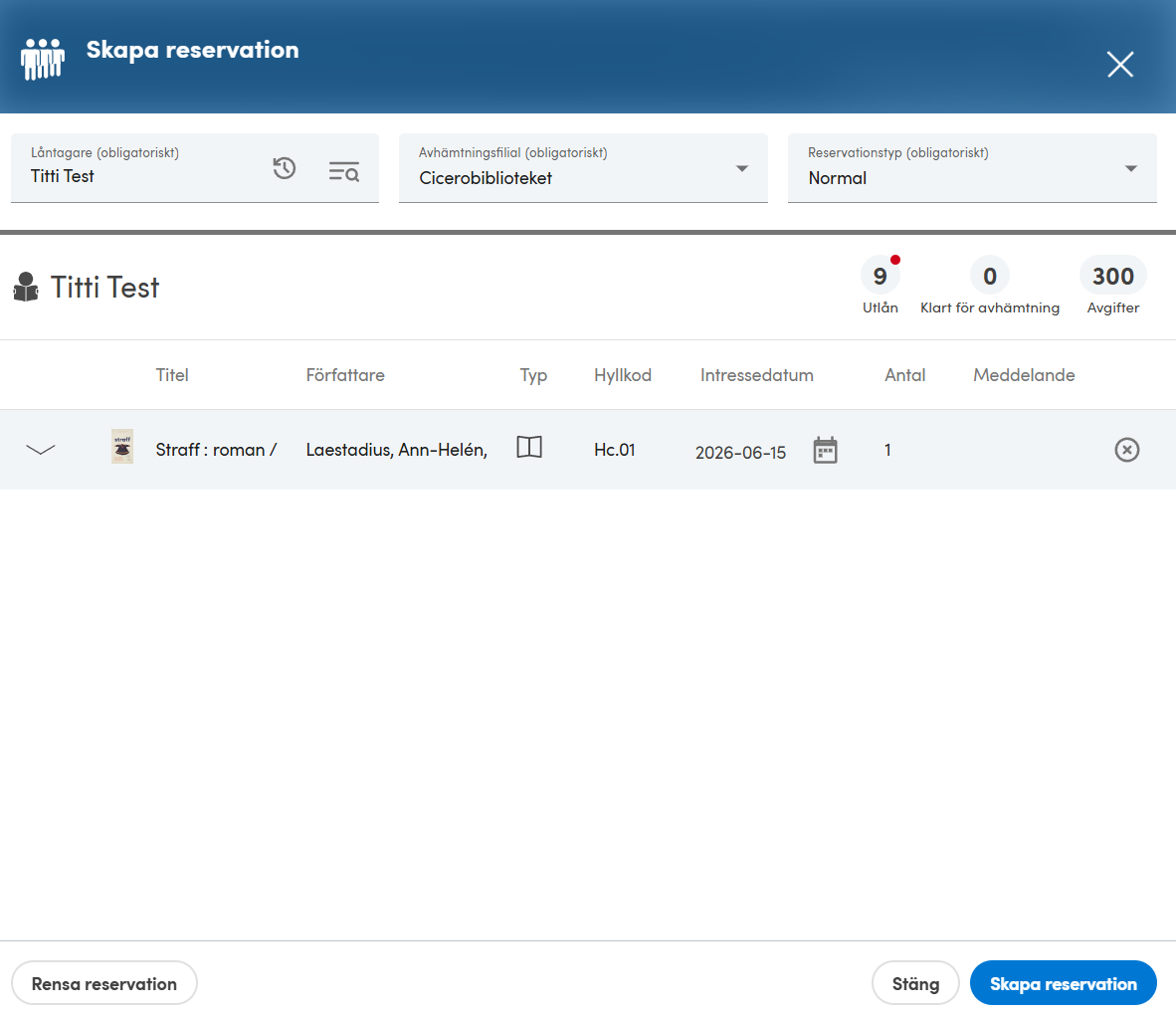Click the Straff book cover thumbnail
The image size is (1176, 1018).
[122, 447]
